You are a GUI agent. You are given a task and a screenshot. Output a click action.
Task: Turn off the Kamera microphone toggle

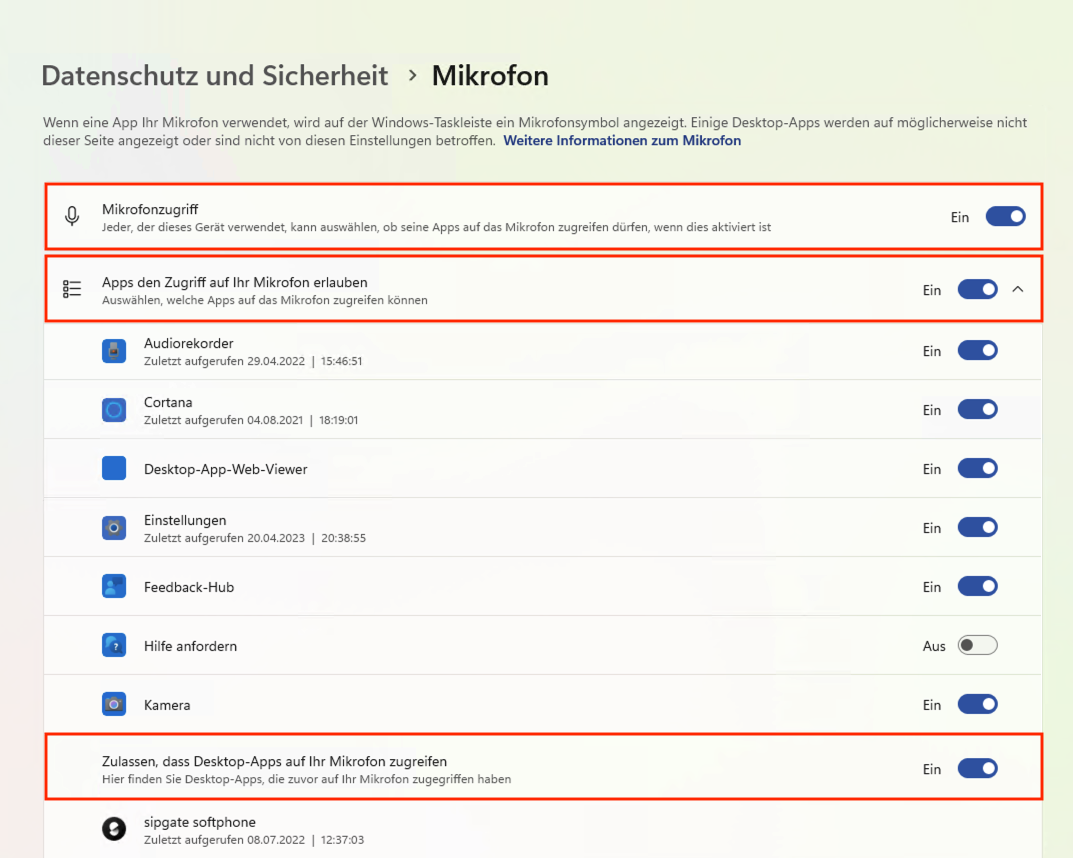[978, 704]
